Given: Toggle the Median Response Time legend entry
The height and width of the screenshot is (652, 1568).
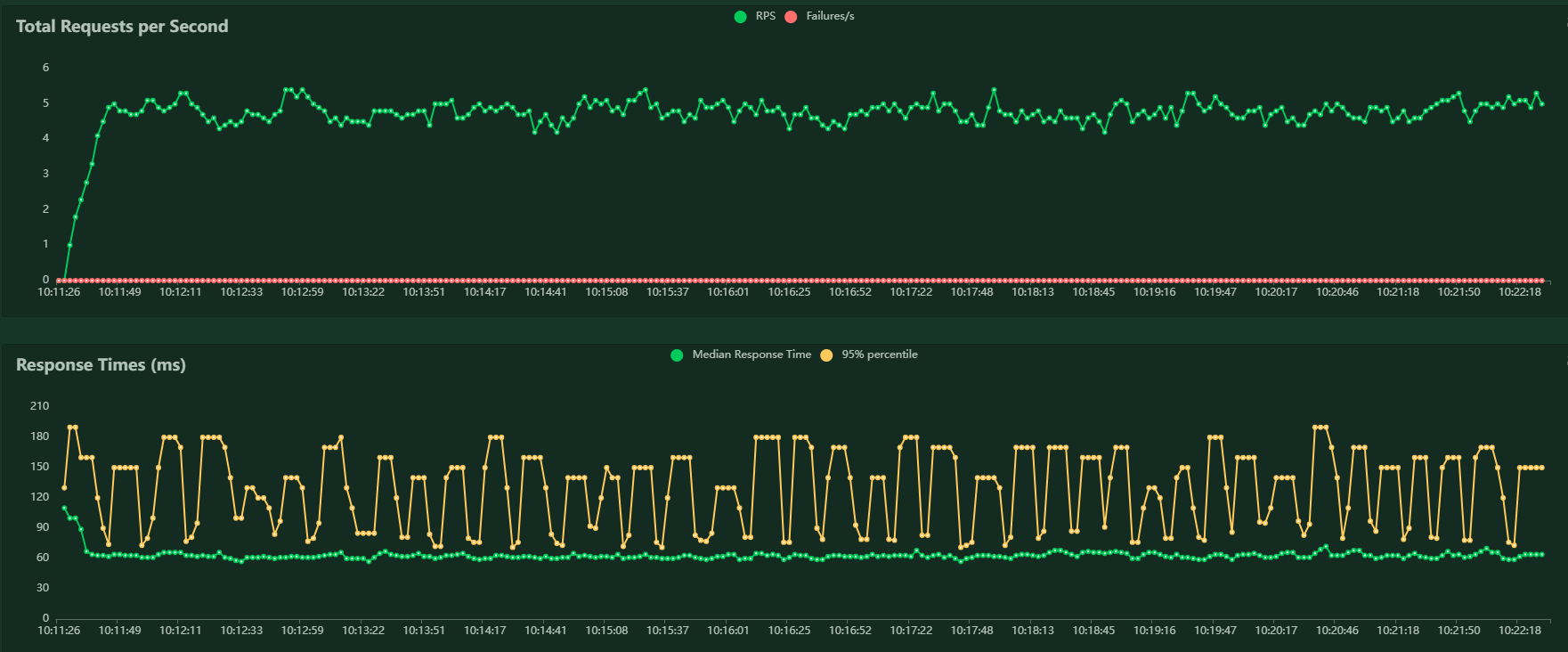Looking at the screenshot, I should click(741, 355).
